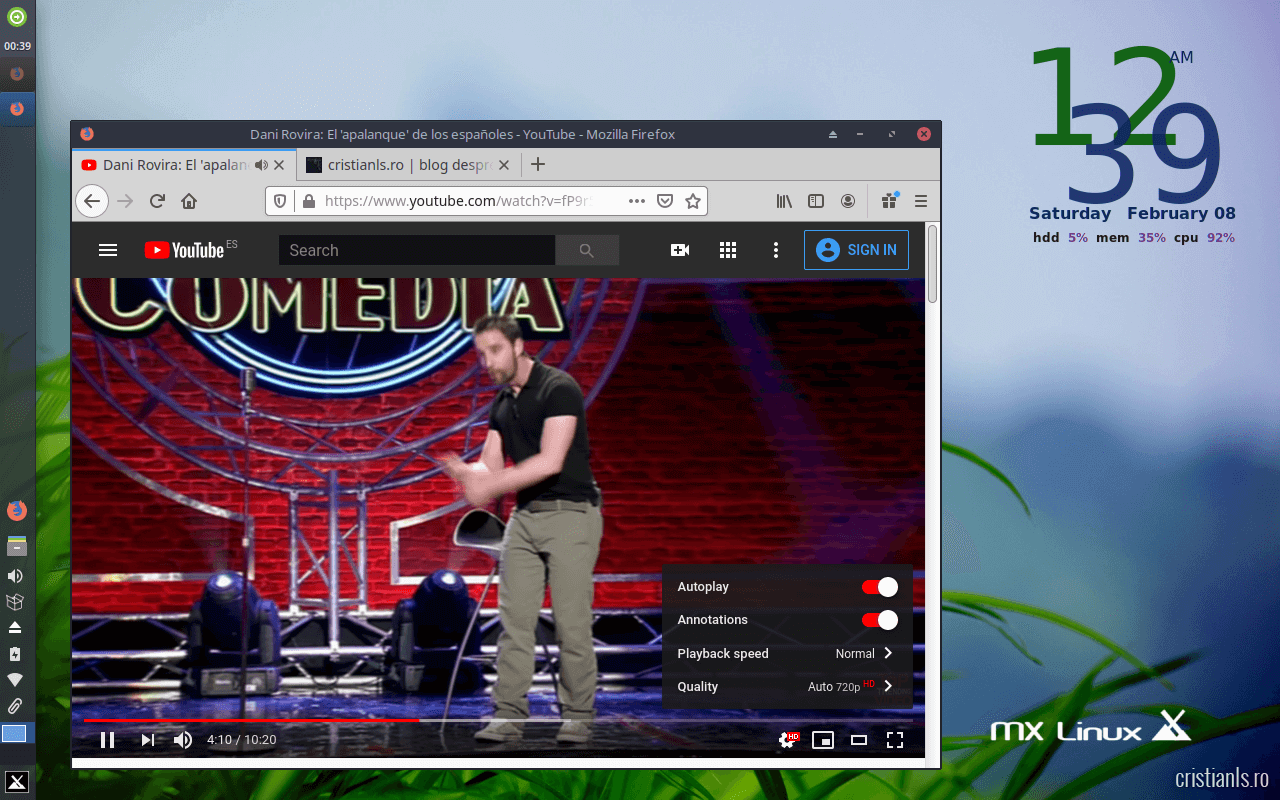Open a new browser tab
Screen dimensions: 1280x800
pos(538,164)
